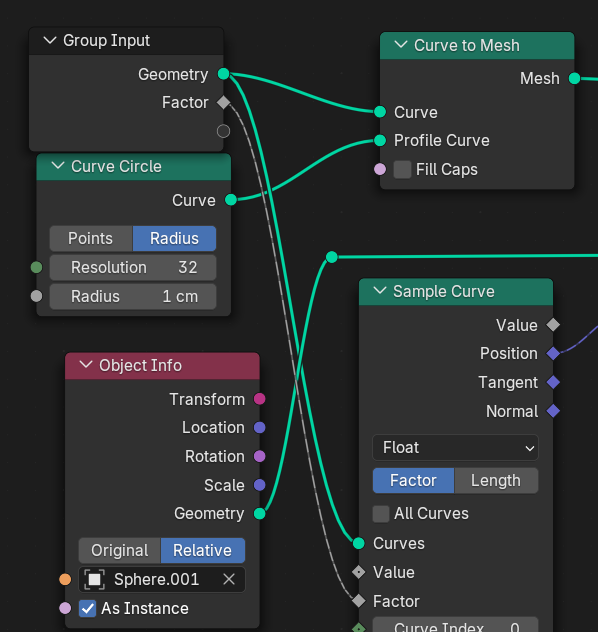Click the Curve Index field
This screenshot has height=632, width=598.
click(x=455, y=625)
